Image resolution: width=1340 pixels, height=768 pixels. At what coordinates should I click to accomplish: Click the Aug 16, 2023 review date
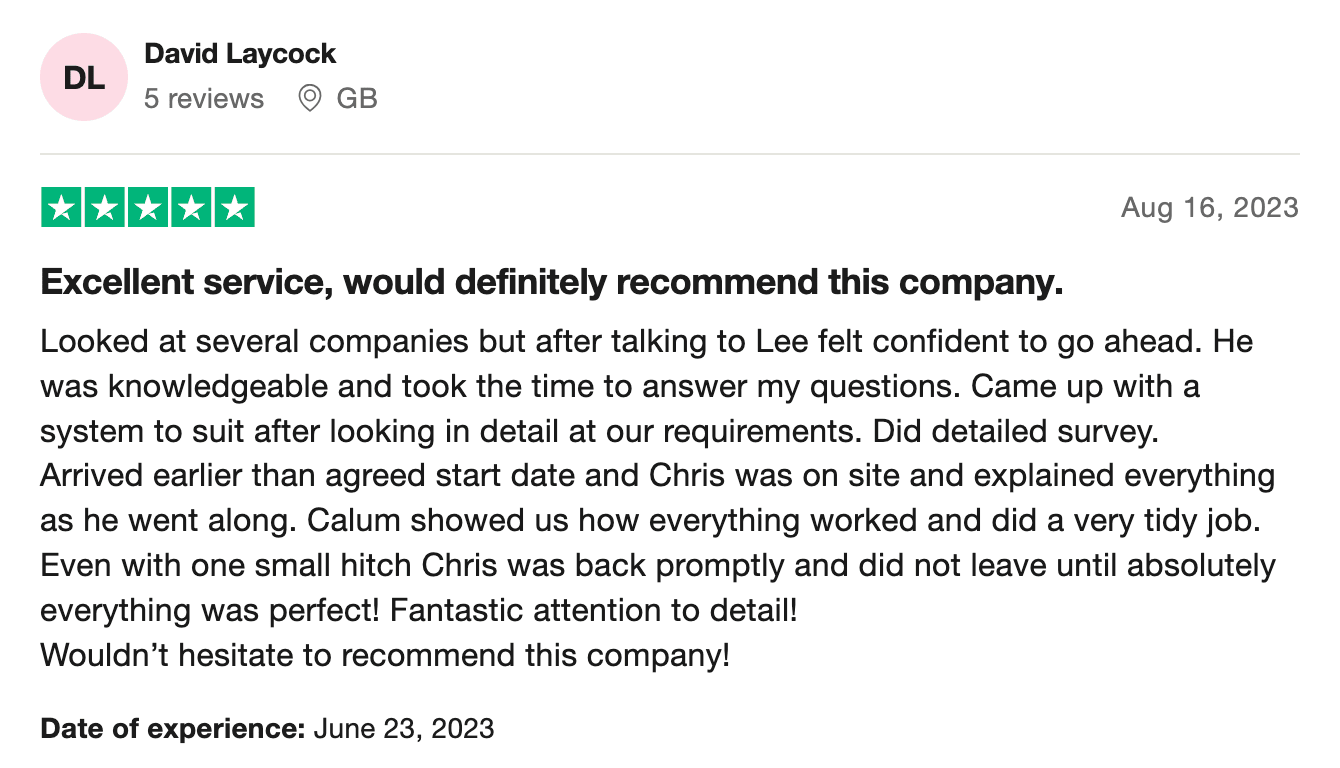coord(1210,207)
